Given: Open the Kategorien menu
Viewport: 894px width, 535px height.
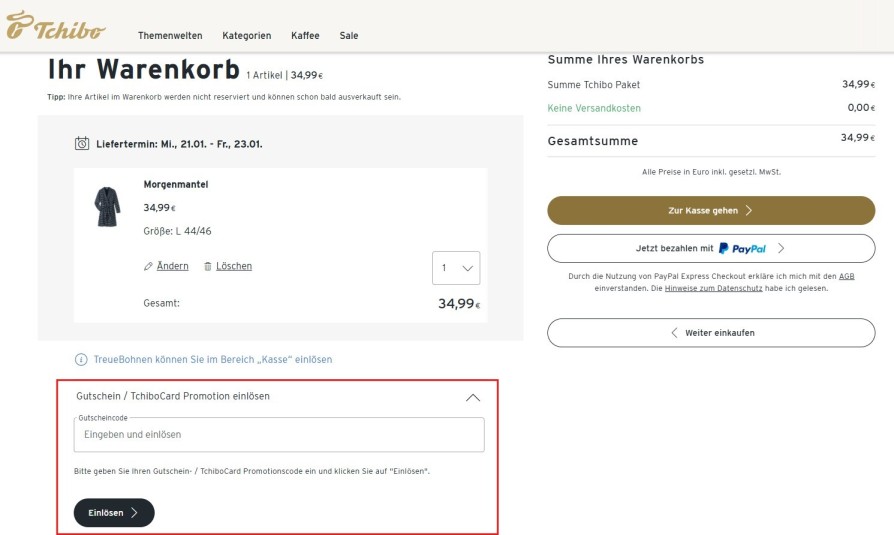Looking at the screenshot, I should coord(247,35).
